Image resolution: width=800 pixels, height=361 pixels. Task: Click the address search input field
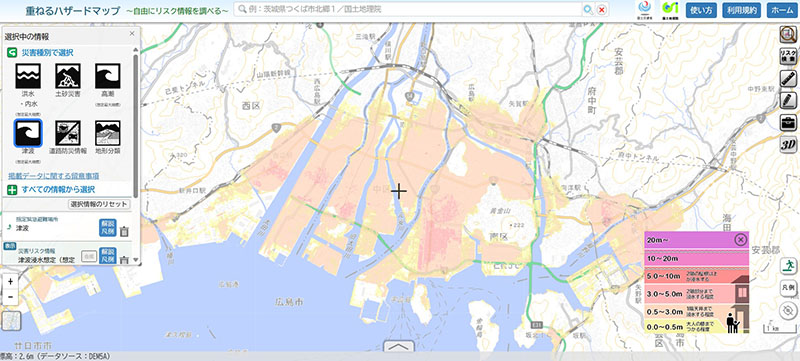click(408, 9)
